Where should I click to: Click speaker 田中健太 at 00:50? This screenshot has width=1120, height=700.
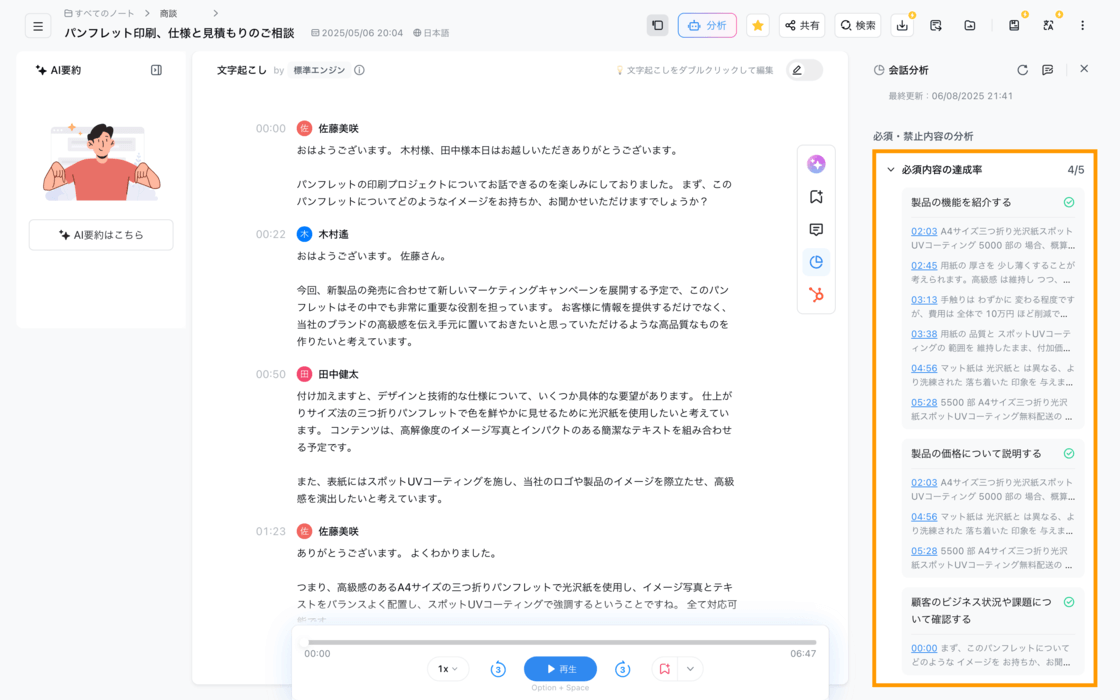pos(338,374)
